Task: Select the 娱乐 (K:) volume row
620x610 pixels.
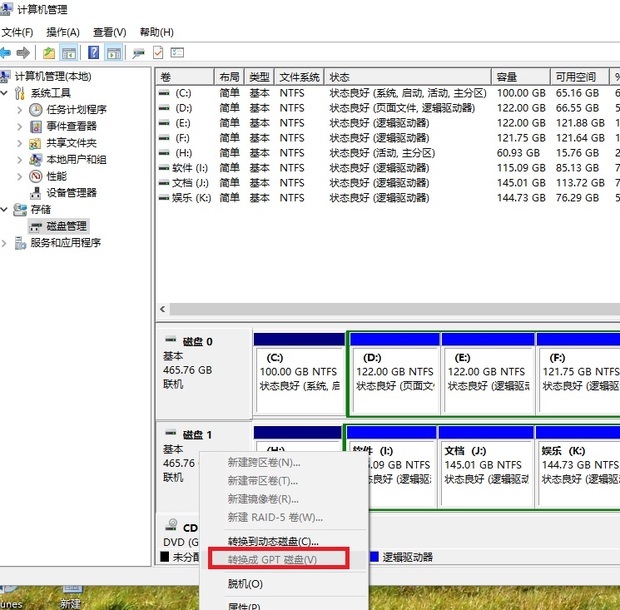Action: pyautogui.click(x=388, y=198)
